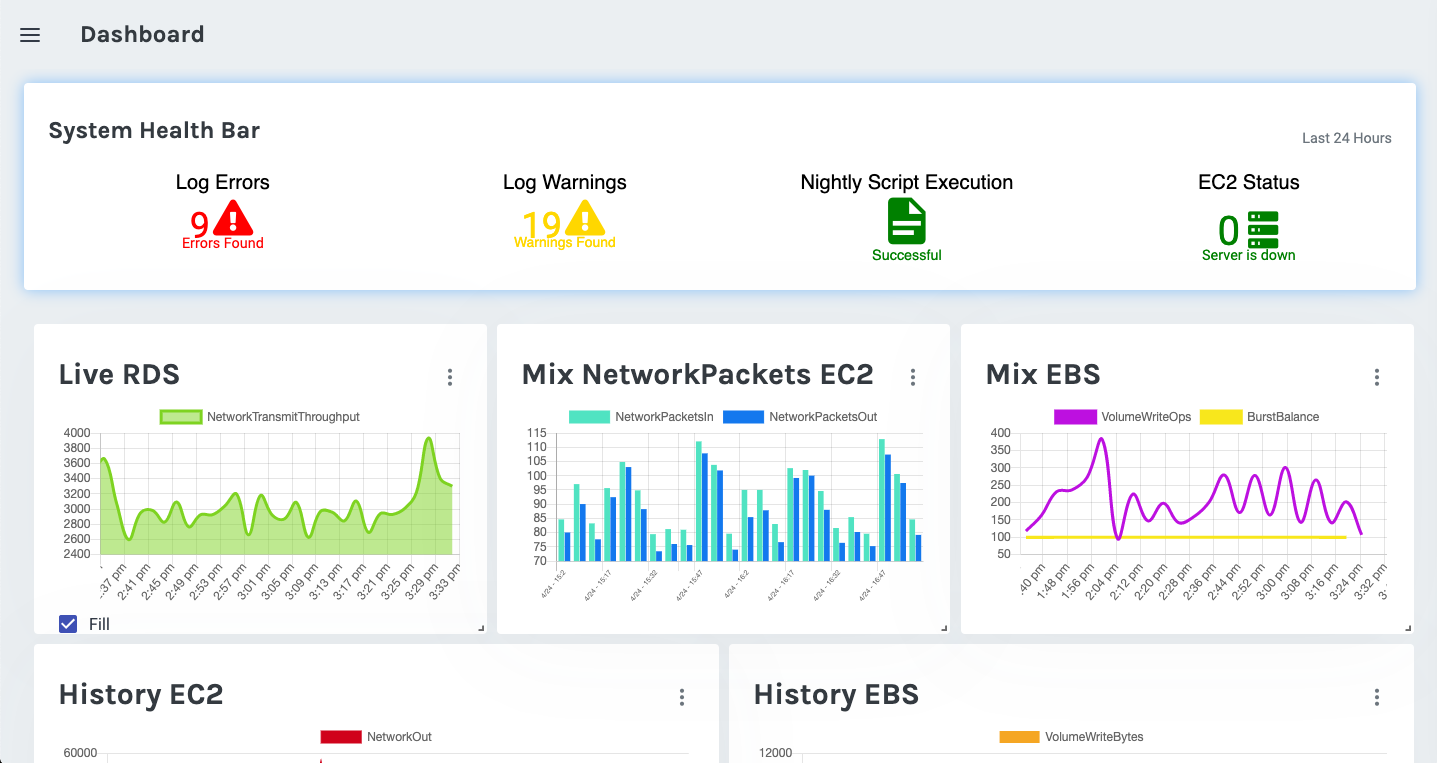1437x763 pixels.
Task: Click the orange VolumeWriteBytes legend item
Action: (x=1071, y=737)
